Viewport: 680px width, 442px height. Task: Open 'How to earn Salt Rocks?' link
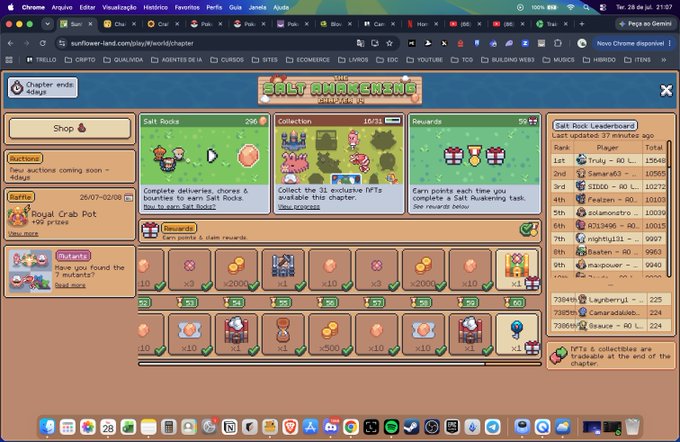point(179,206)
